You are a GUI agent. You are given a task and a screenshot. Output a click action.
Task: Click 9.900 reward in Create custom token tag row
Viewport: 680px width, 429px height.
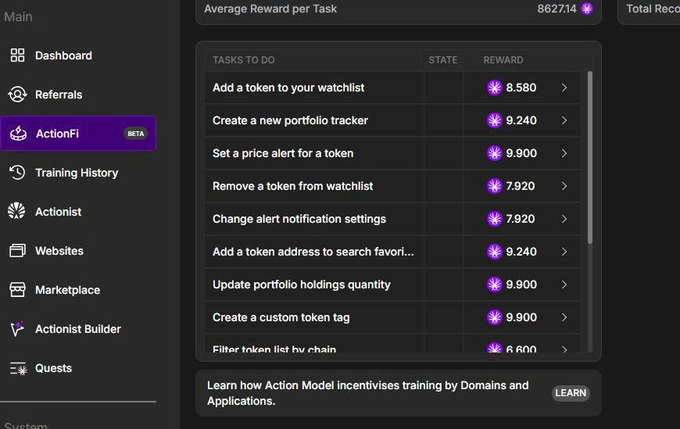point(521,317)
